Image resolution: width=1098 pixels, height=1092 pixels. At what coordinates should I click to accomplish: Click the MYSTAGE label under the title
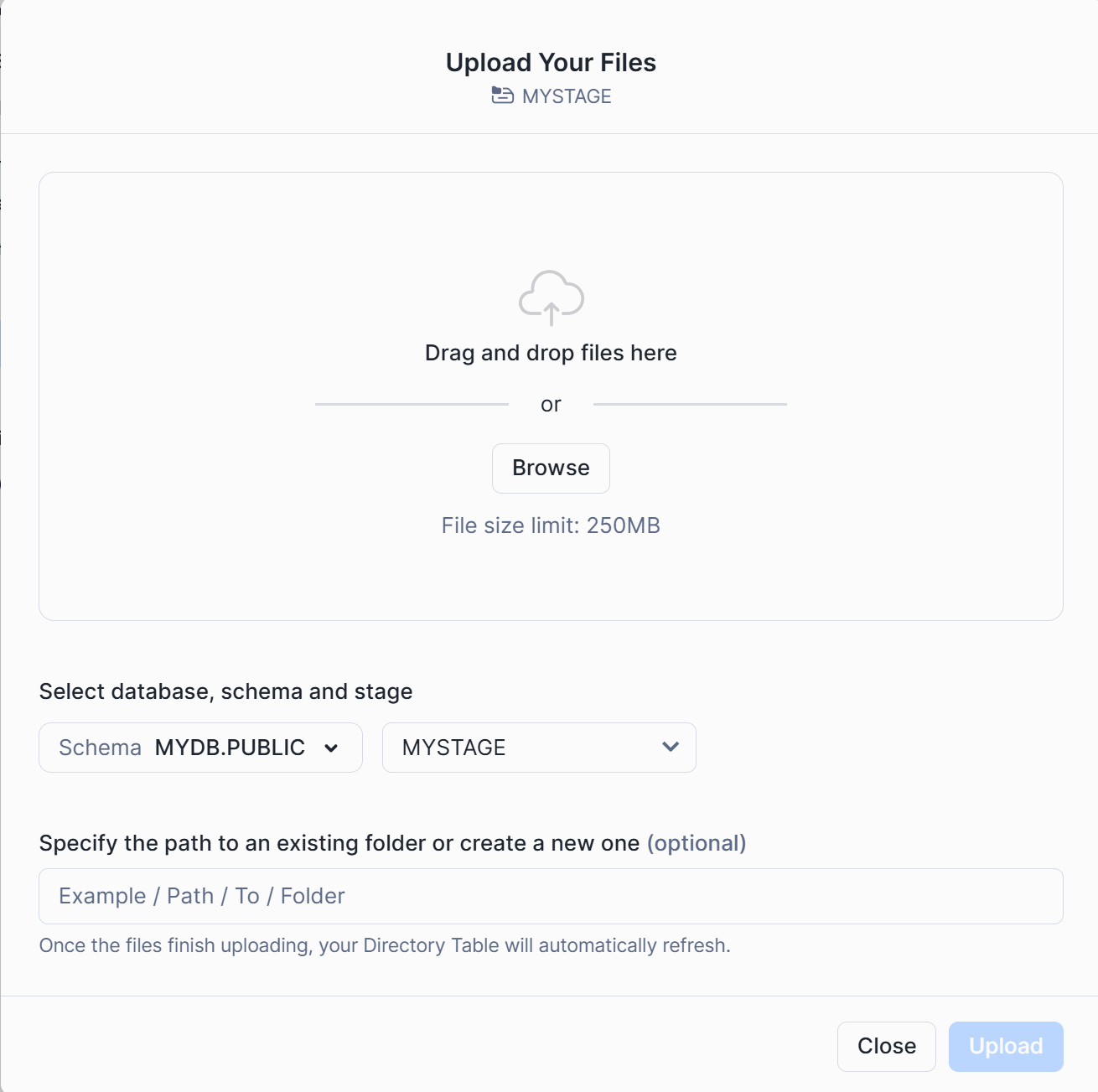click(567, 96)
